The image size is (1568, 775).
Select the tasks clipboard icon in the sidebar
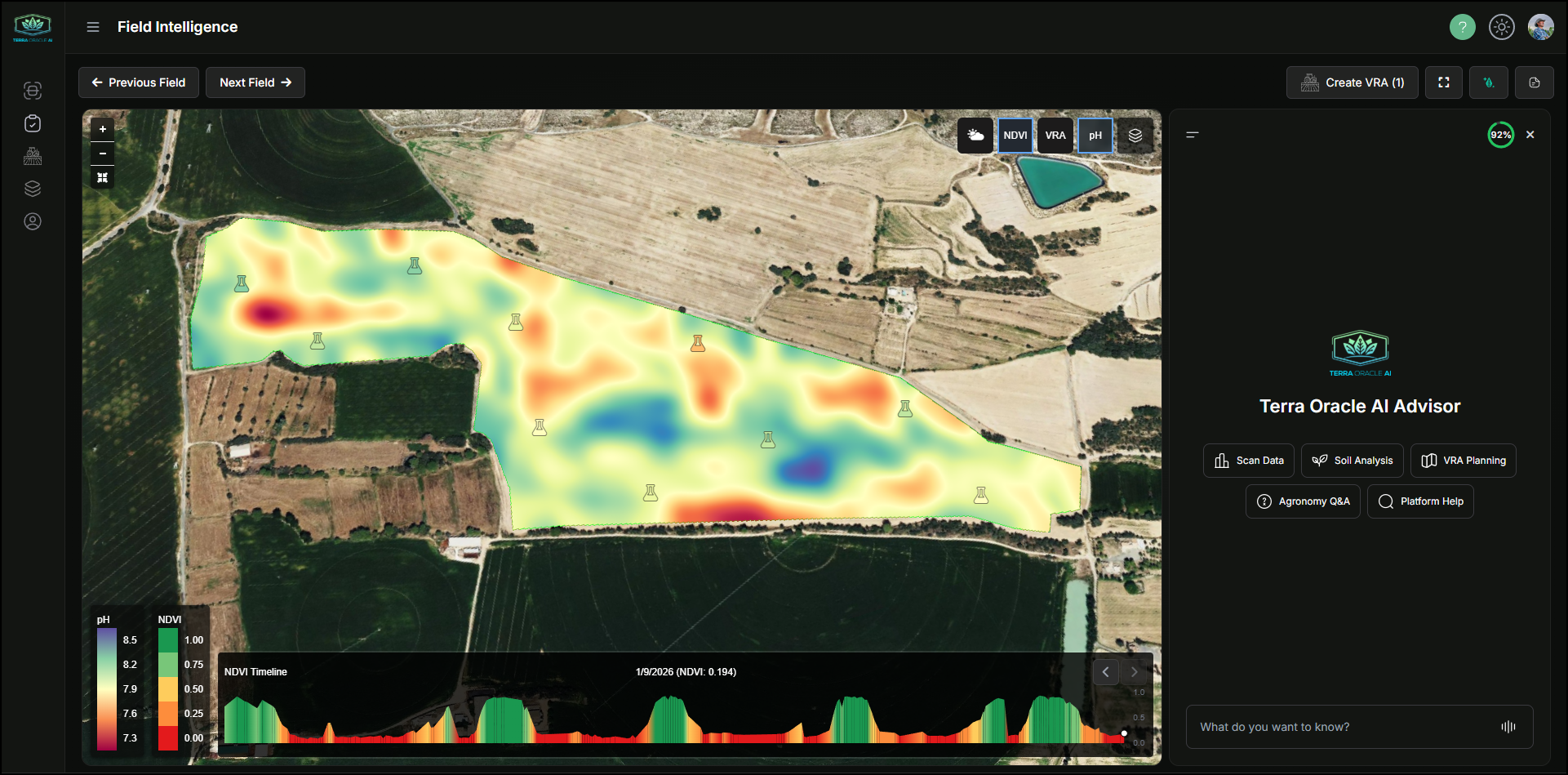[x=32, y=123]
